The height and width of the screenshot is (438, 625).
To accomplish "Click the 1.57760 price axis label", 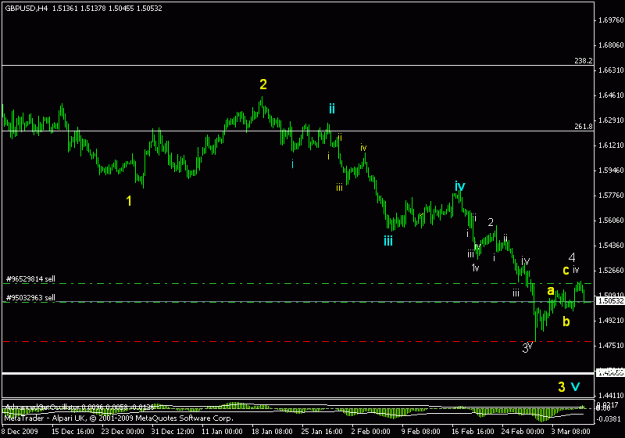I will [x=611, y=195].
